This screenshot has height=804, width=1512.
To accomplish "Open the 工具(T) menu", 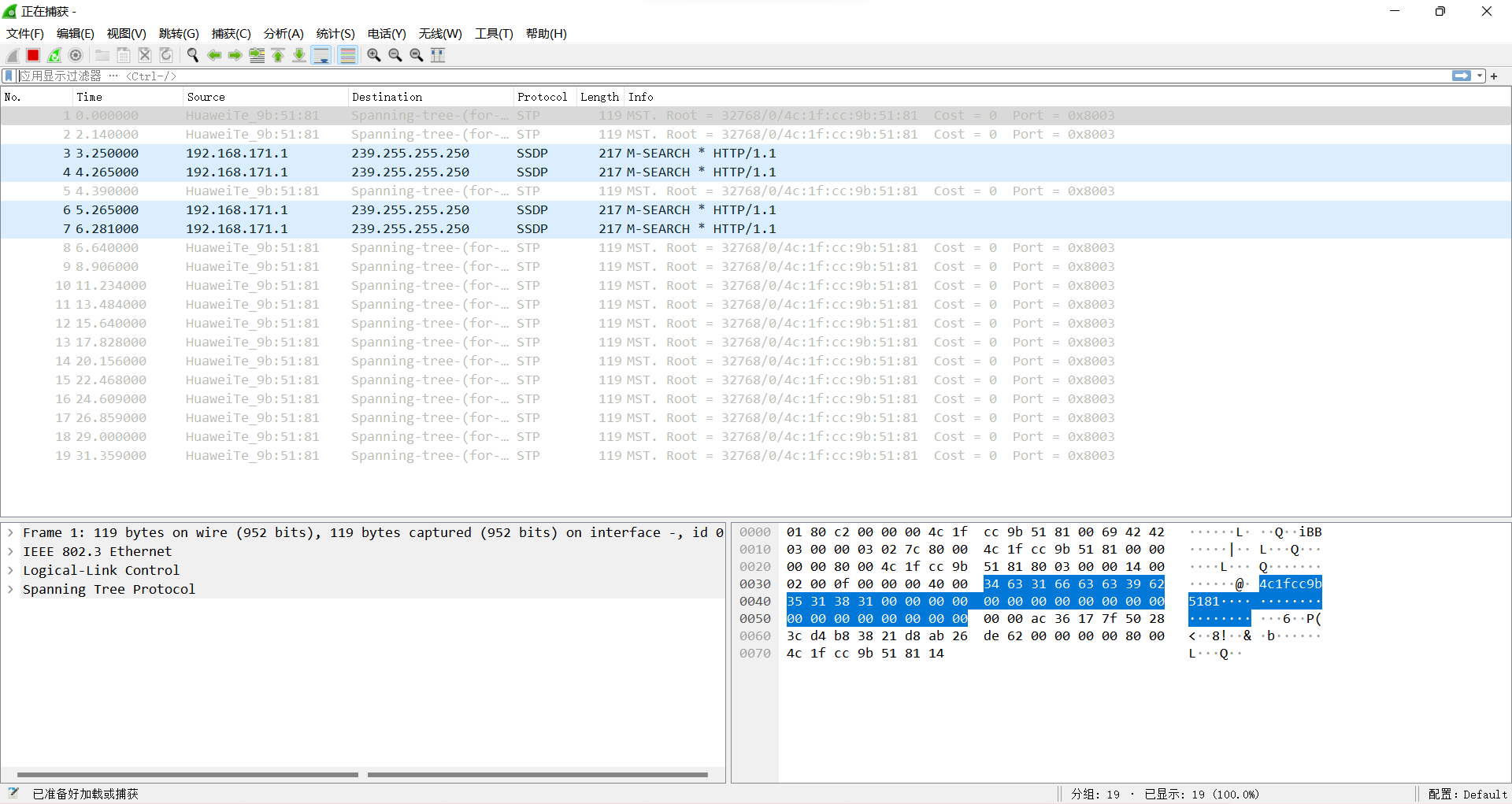I will tap(494, 34).
